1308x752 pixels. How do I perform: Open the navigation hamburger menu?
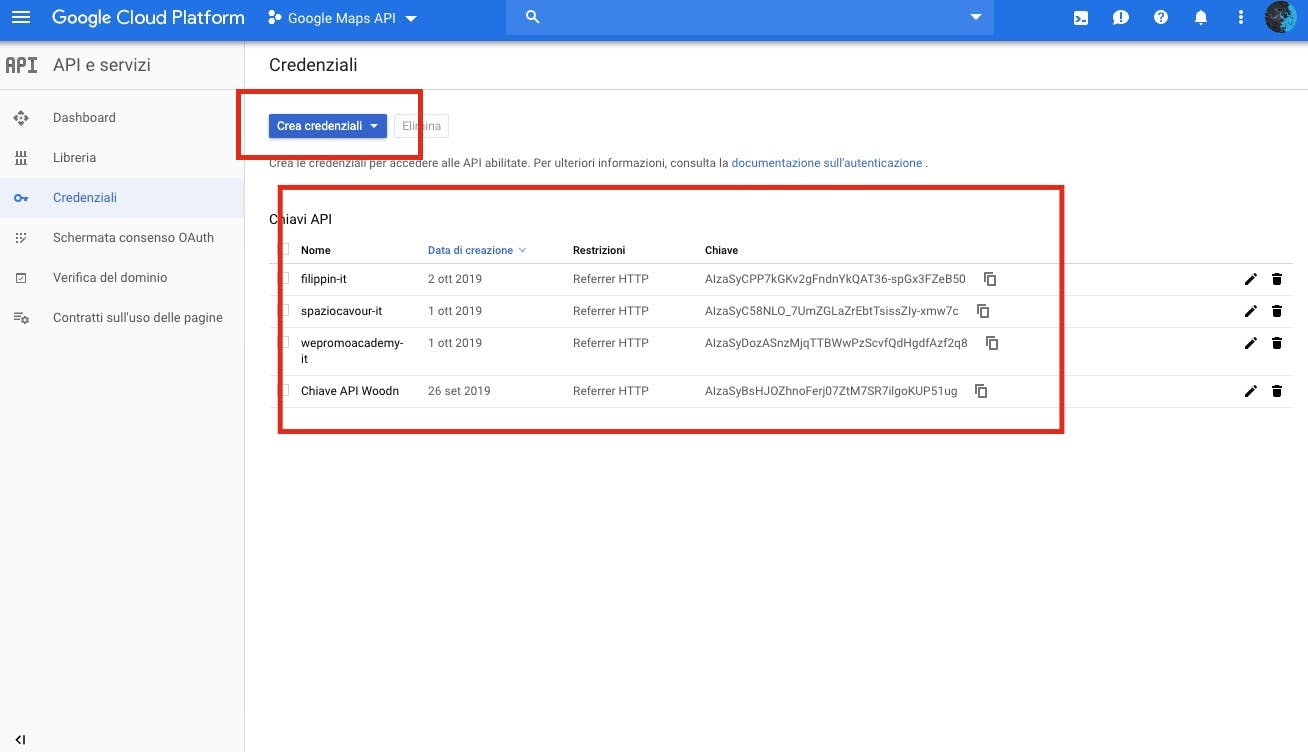22,17
